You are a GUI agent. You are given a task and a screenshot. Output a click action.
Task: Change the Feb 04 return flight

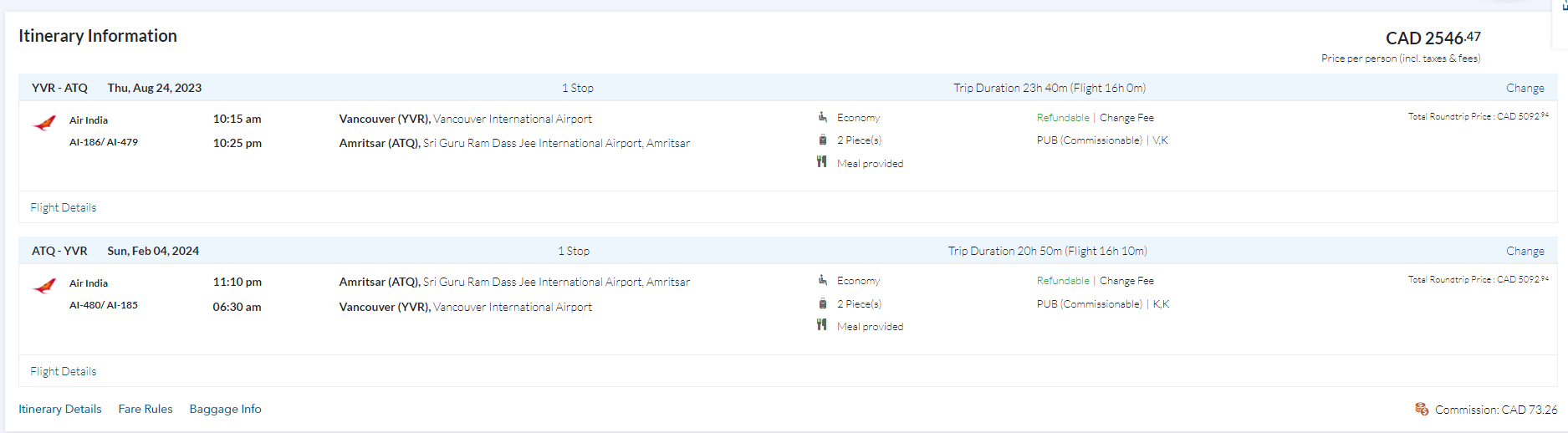[1525, 251]
